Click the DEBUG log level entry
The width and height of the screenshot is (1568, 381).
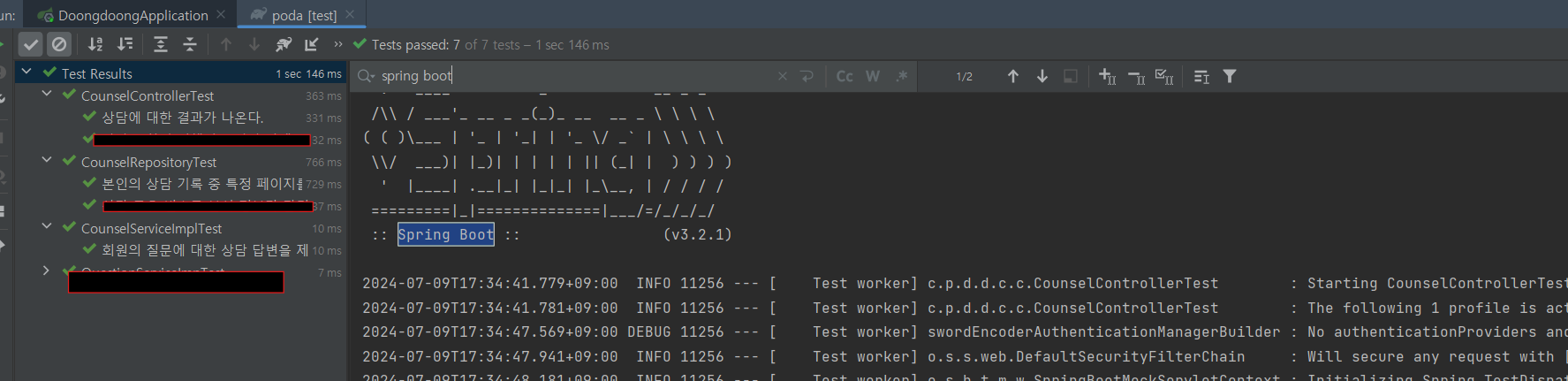(x=649, y=331)
